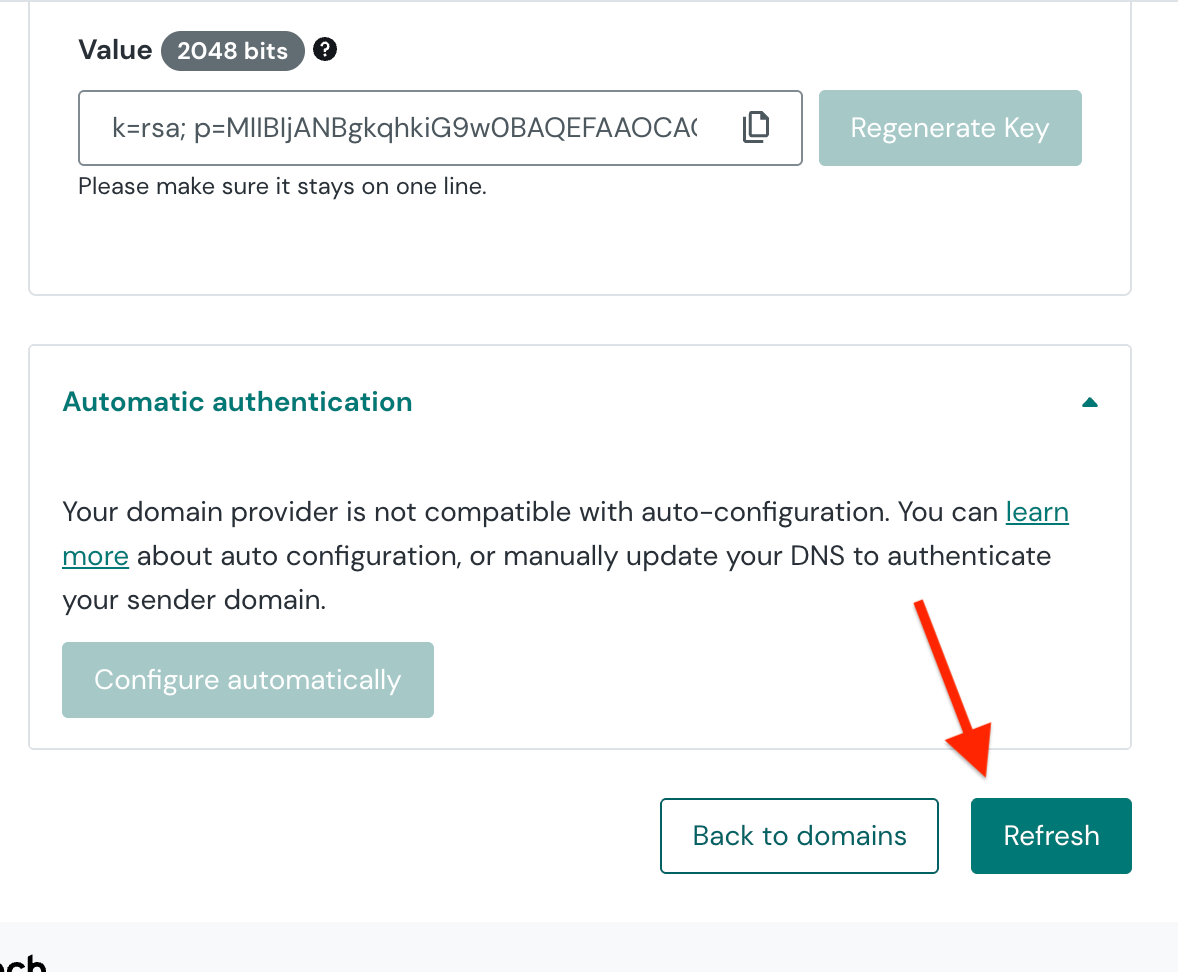Open the help tooltip next to 2048 bits
The height and width of the screenshot is (972, 1178).
tap(325, 50)
